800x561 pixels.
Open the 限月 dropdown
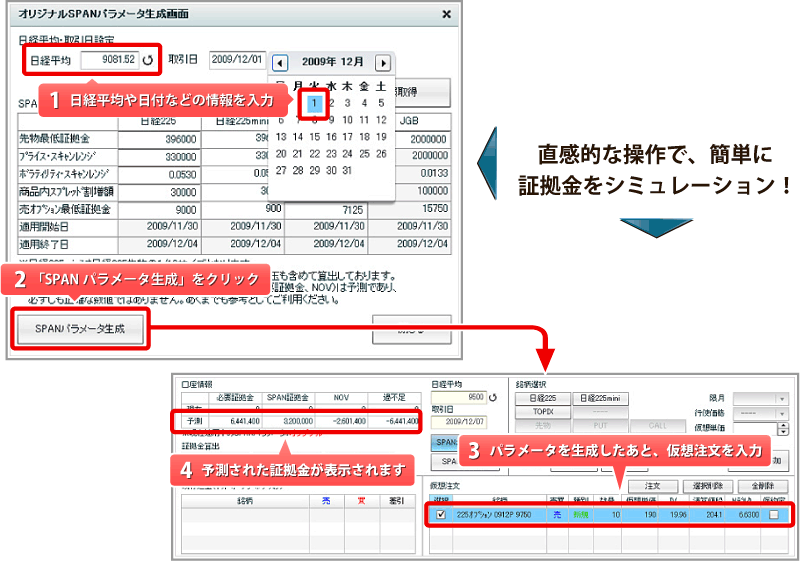pos(782,399)
